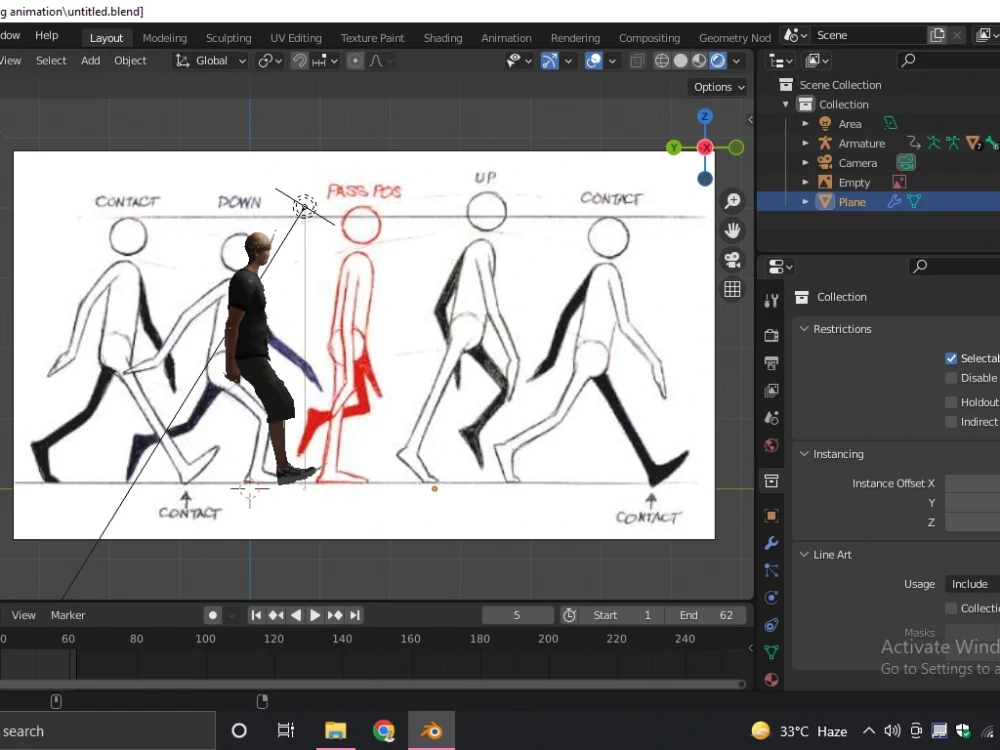The image size is (1000, 750).
Task: Open the Global transform orientation dropdown
Action: click(211, 61)
